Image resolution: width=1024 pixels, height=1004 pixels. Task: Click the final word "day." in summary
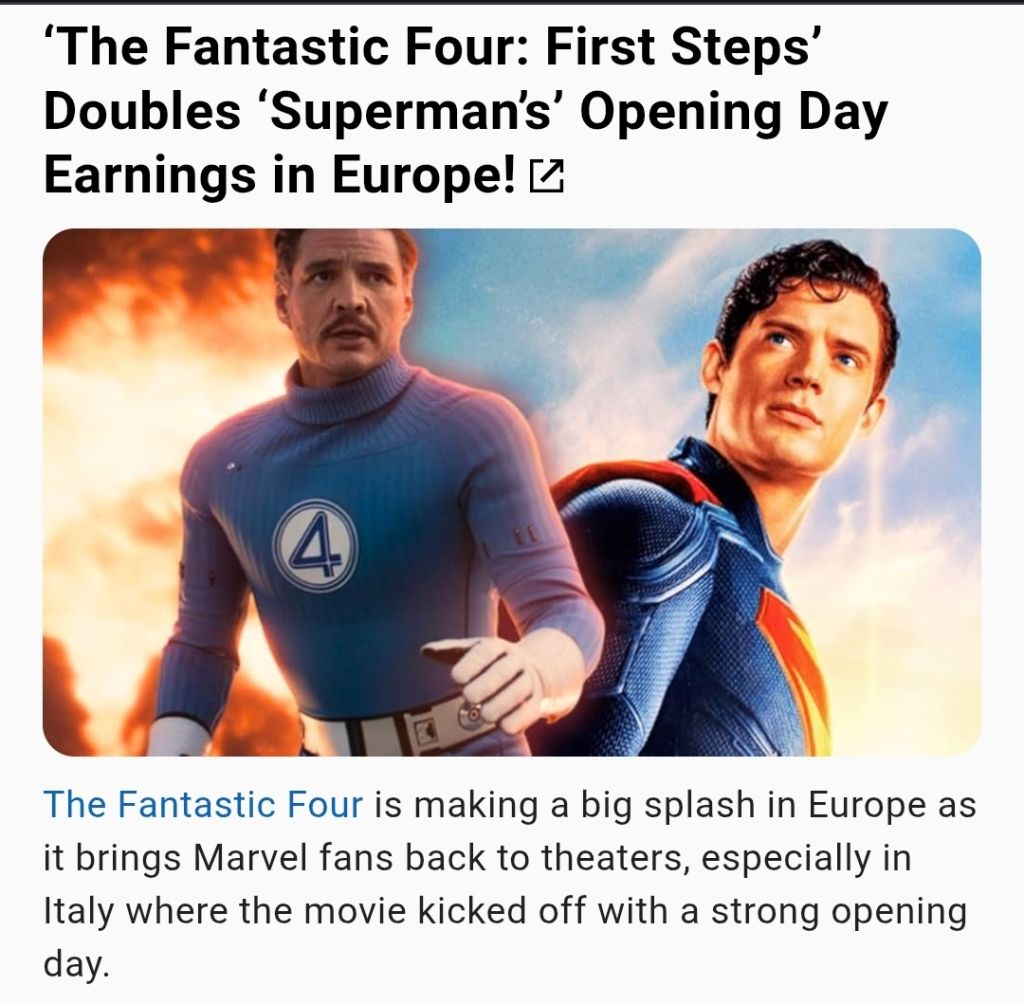tap(74, 965)
